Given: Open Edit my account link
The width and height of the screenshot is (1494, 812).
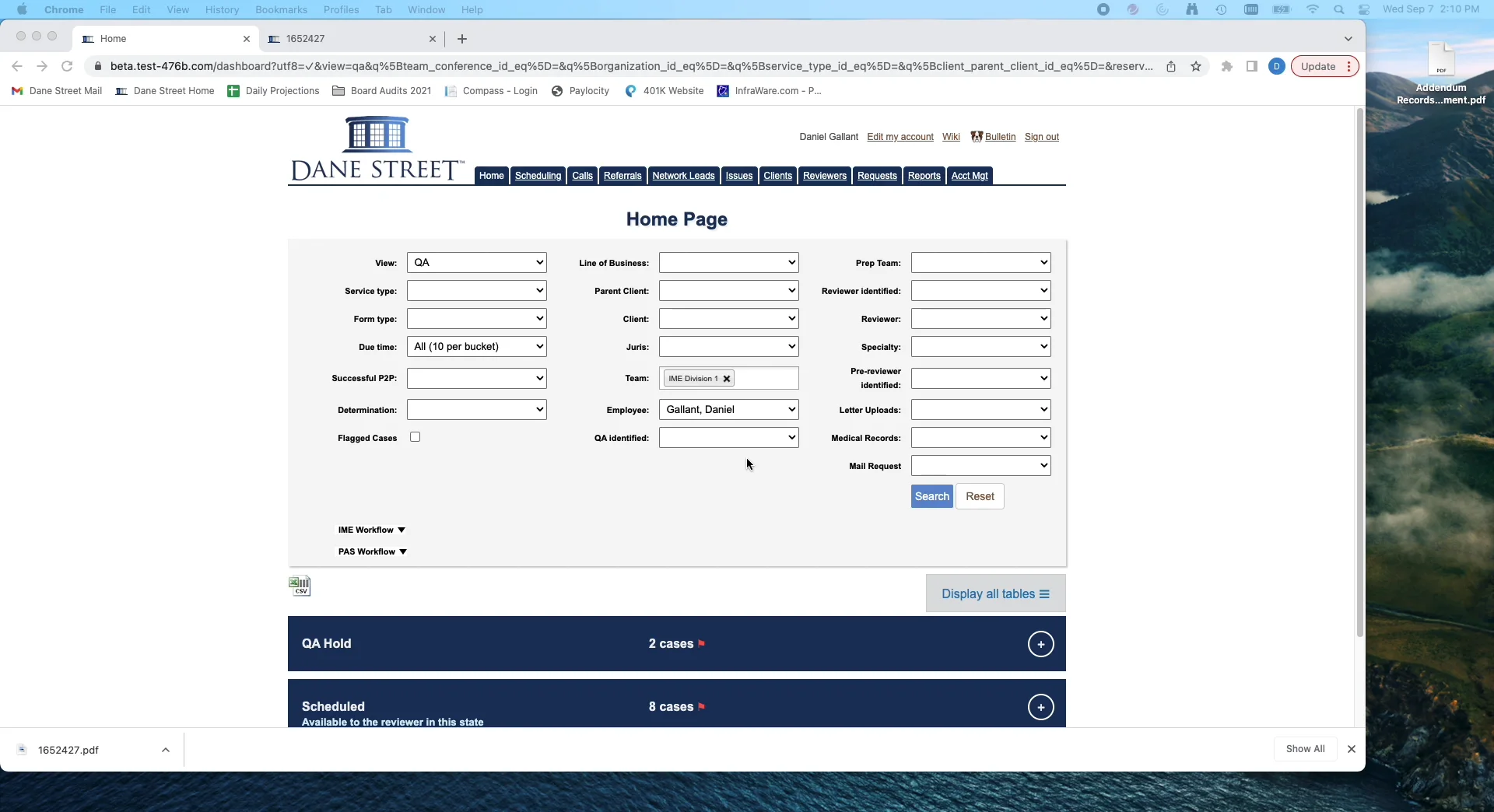Looking at the screenshot, I should (x=900, y=137).
